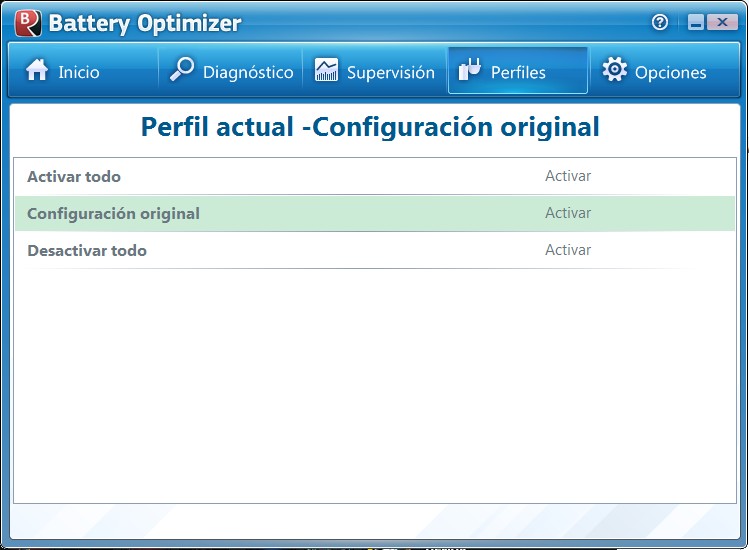Viewport: 749px width, 550px height.
Task: Click the house icon for Inicio
Action: tap(37, 70)
